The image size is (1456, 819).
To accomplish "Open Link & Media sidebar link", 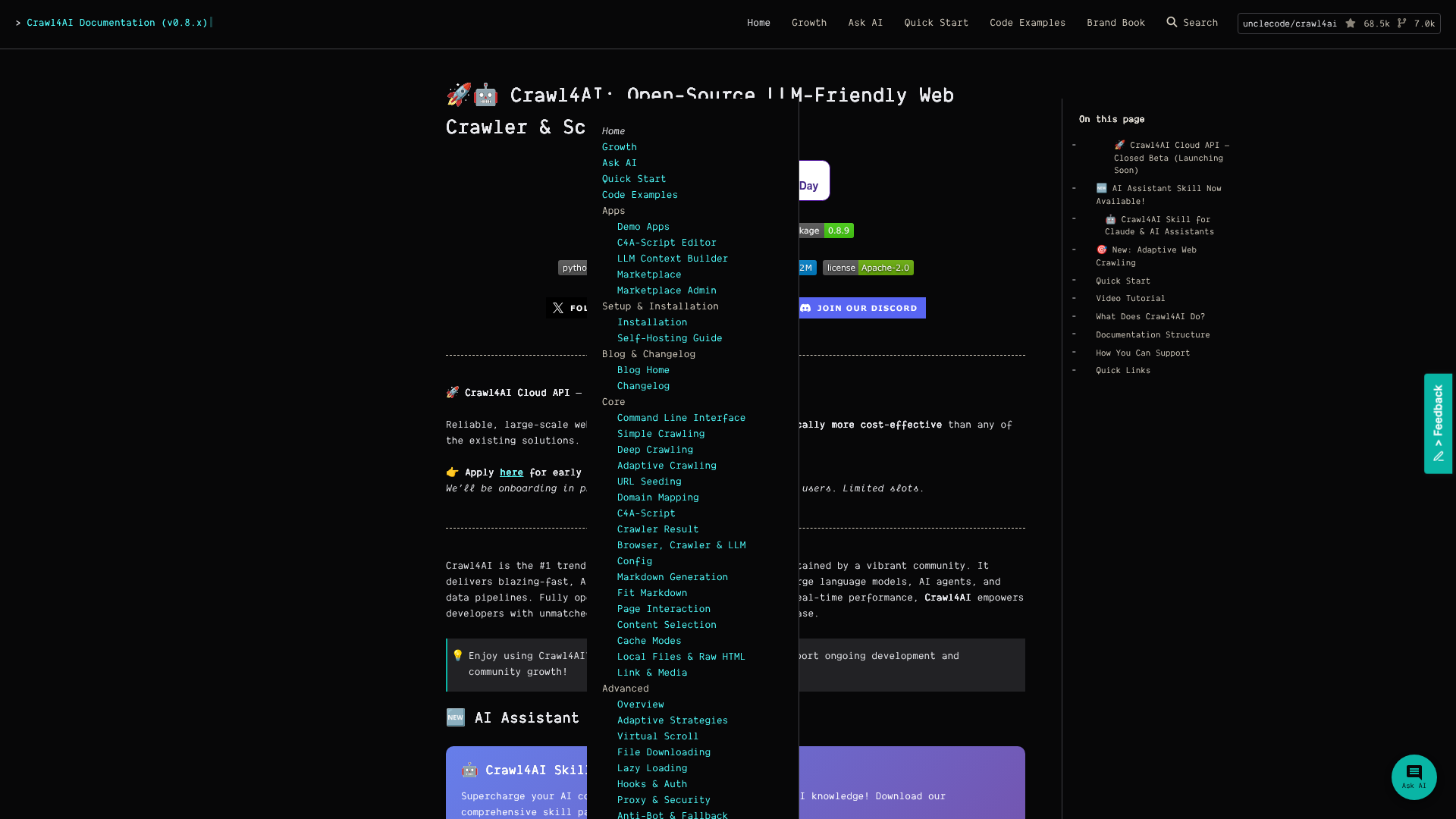I will (652, 673).
